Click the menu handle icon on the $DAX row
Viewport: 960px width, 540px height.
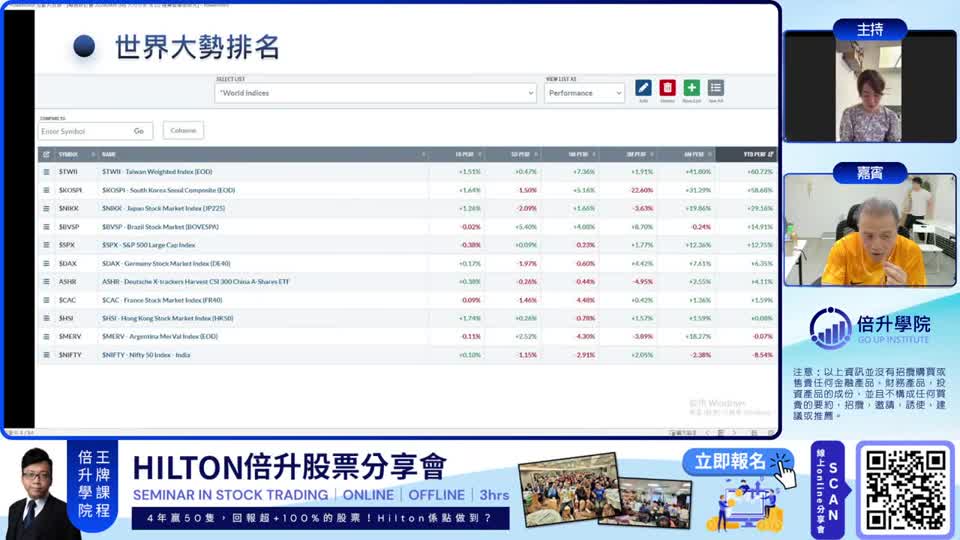tap(46, 263)
